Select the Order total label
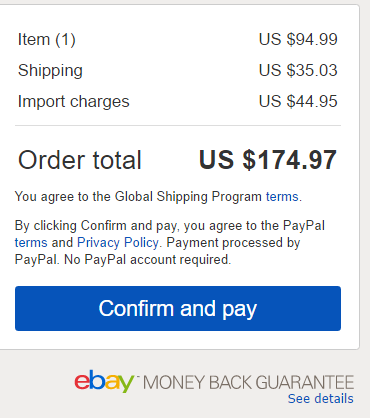This screenshot has height=418, width=370. (x=80, y=160)
